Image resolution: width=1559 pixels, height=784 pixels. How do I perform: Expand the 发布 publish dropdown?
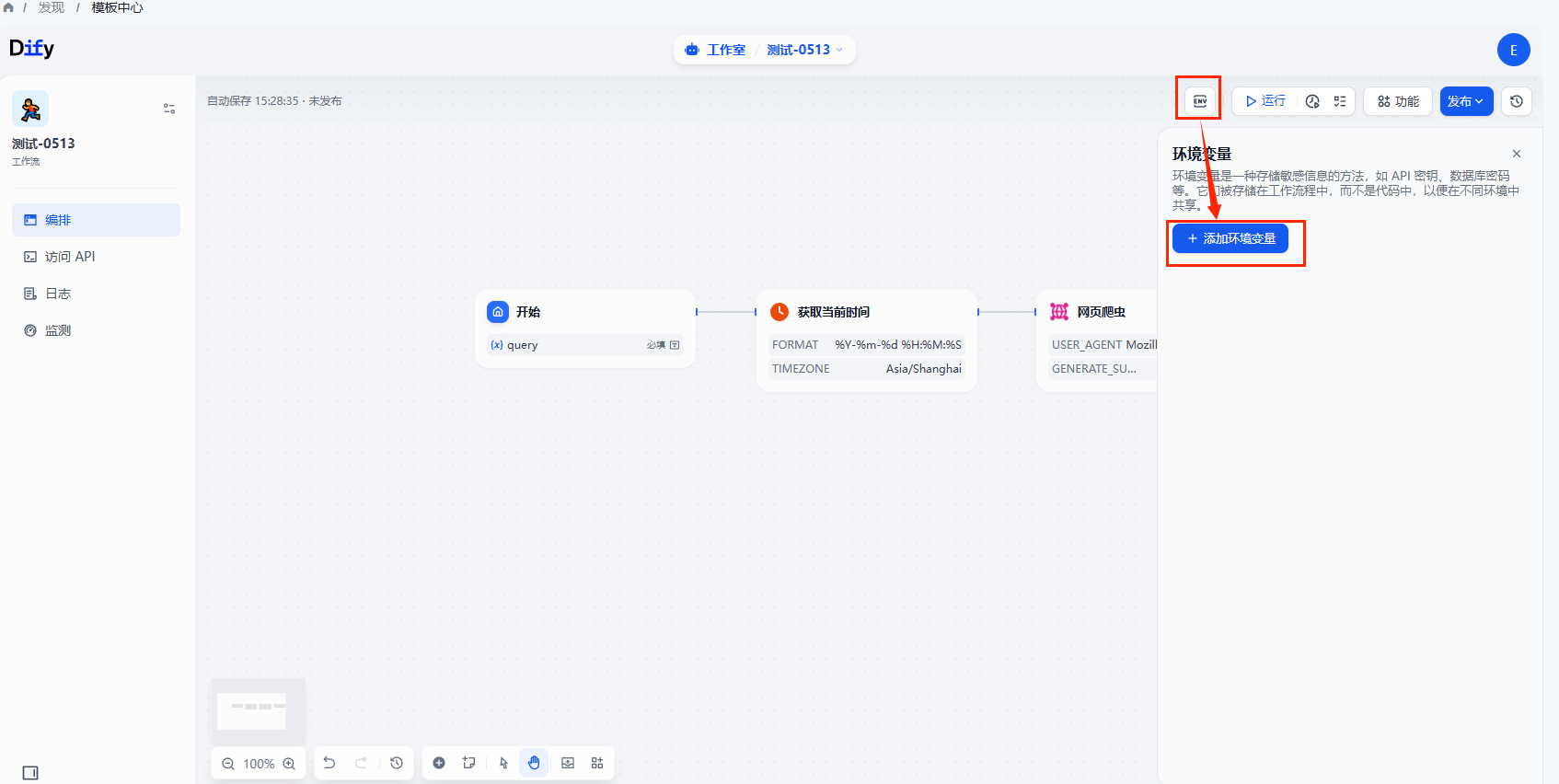[1466, 101]
